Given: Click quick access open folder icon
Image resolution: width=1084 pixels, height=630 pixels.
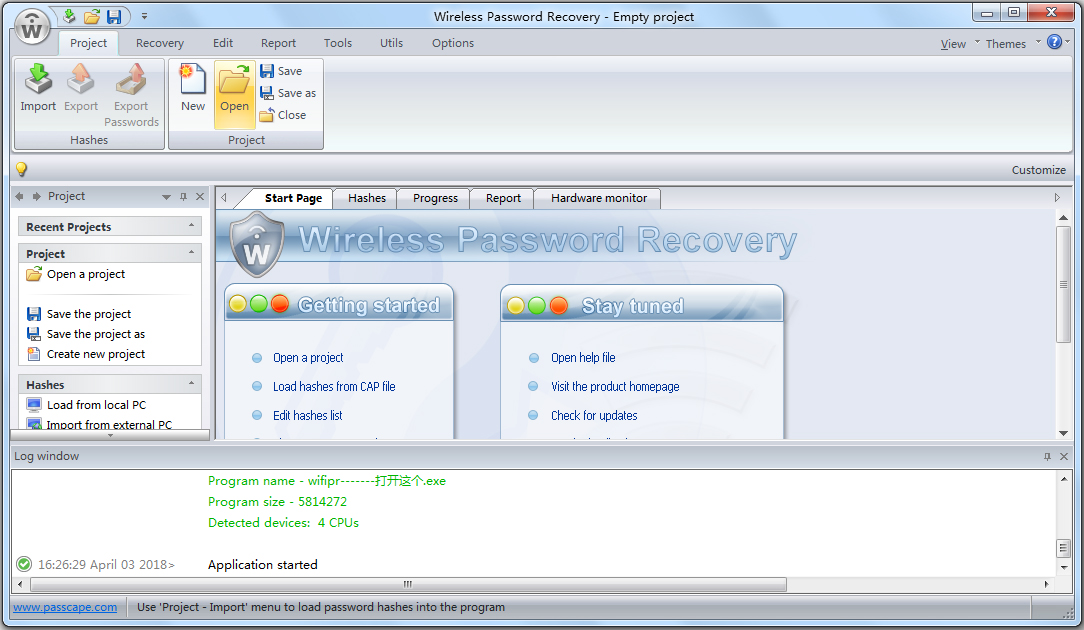Looking at the screenshot, I should [x=92, y=16].
